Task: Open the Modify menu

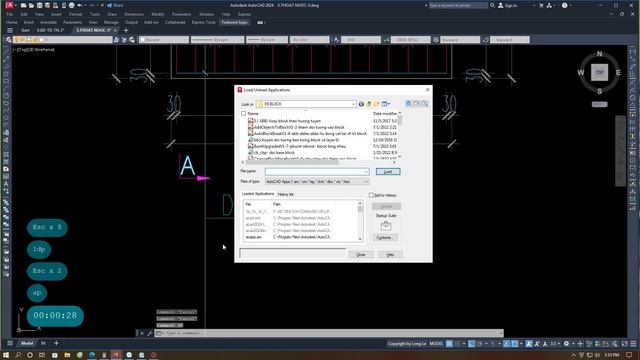Action: (158, 14)
